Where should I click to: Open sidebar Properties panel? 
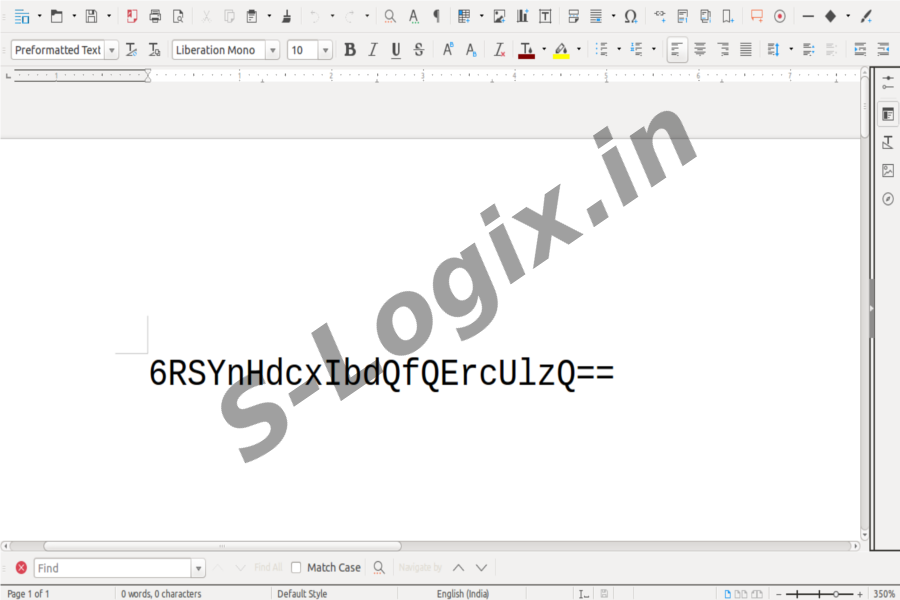click(x=888, y=115)
